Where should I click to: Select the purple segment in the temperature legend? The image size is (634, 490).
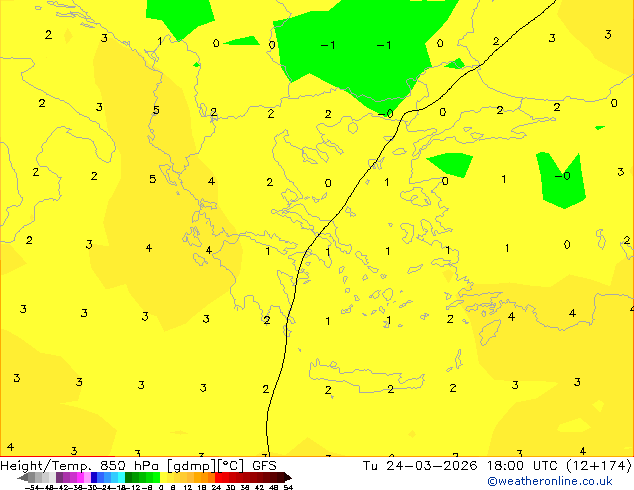point(64,477)
